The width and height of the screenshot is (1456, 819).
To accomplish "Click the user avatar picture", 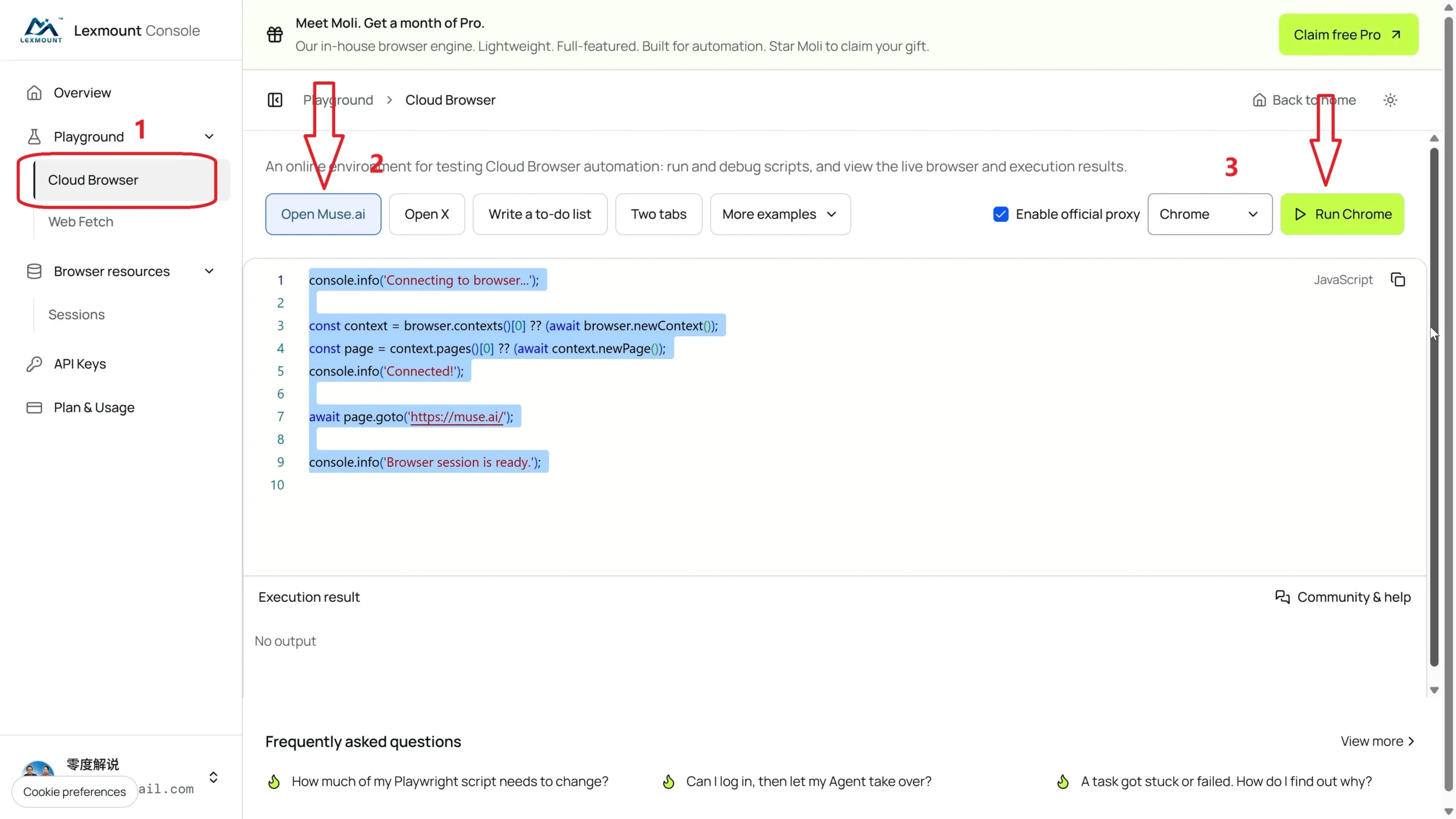I will pyautogui.click(x=38, y=770).
